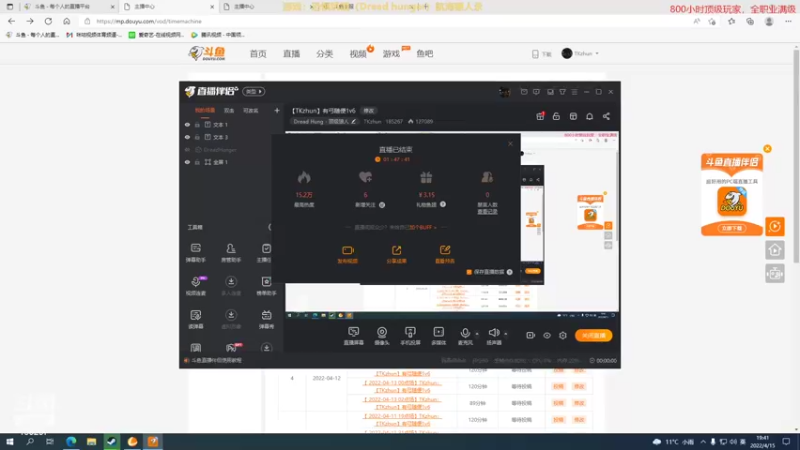This screenshot has height=450, width=800.
Task: Edit the Dread Hunger category pencil icon
Action: pos(353,121)
